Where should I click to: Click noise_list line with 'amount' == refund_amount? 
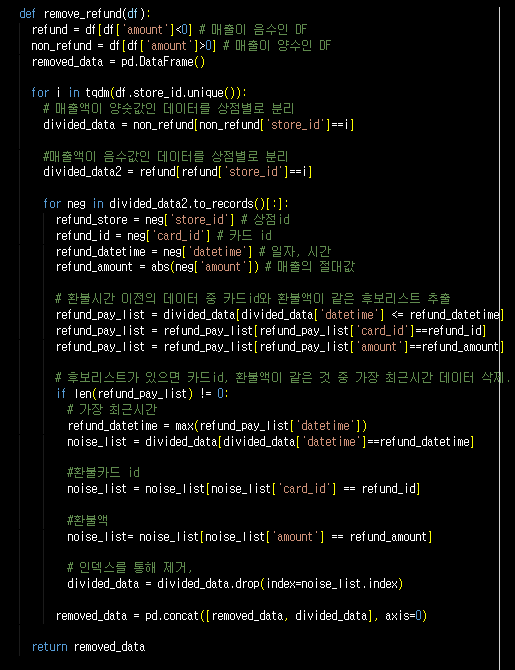(x=250, y=537)
